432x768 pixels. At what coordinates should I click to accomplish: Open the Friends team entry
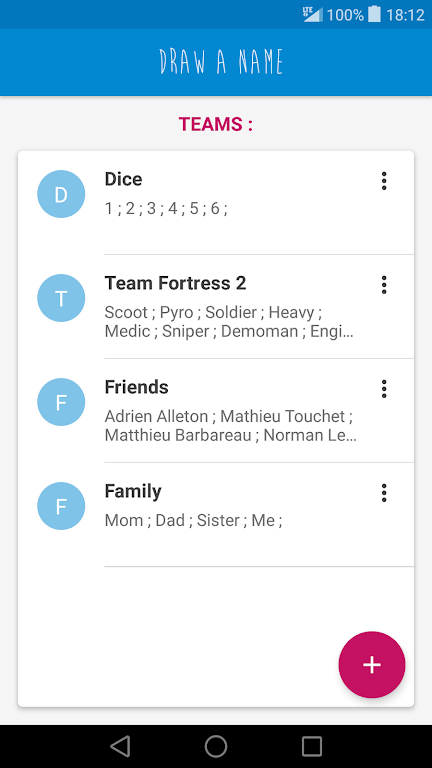coord(216,410)
